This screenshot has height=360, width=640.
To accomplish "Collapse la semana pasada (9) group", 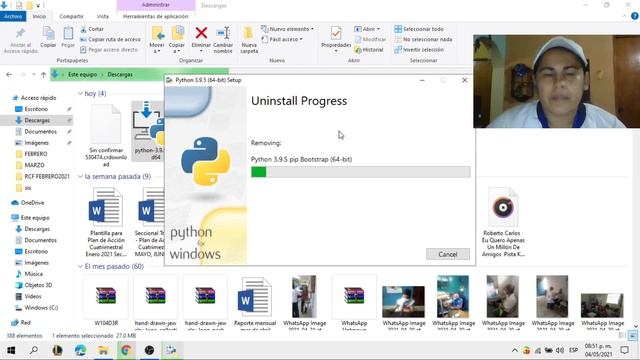I will [x=80, y=176].
